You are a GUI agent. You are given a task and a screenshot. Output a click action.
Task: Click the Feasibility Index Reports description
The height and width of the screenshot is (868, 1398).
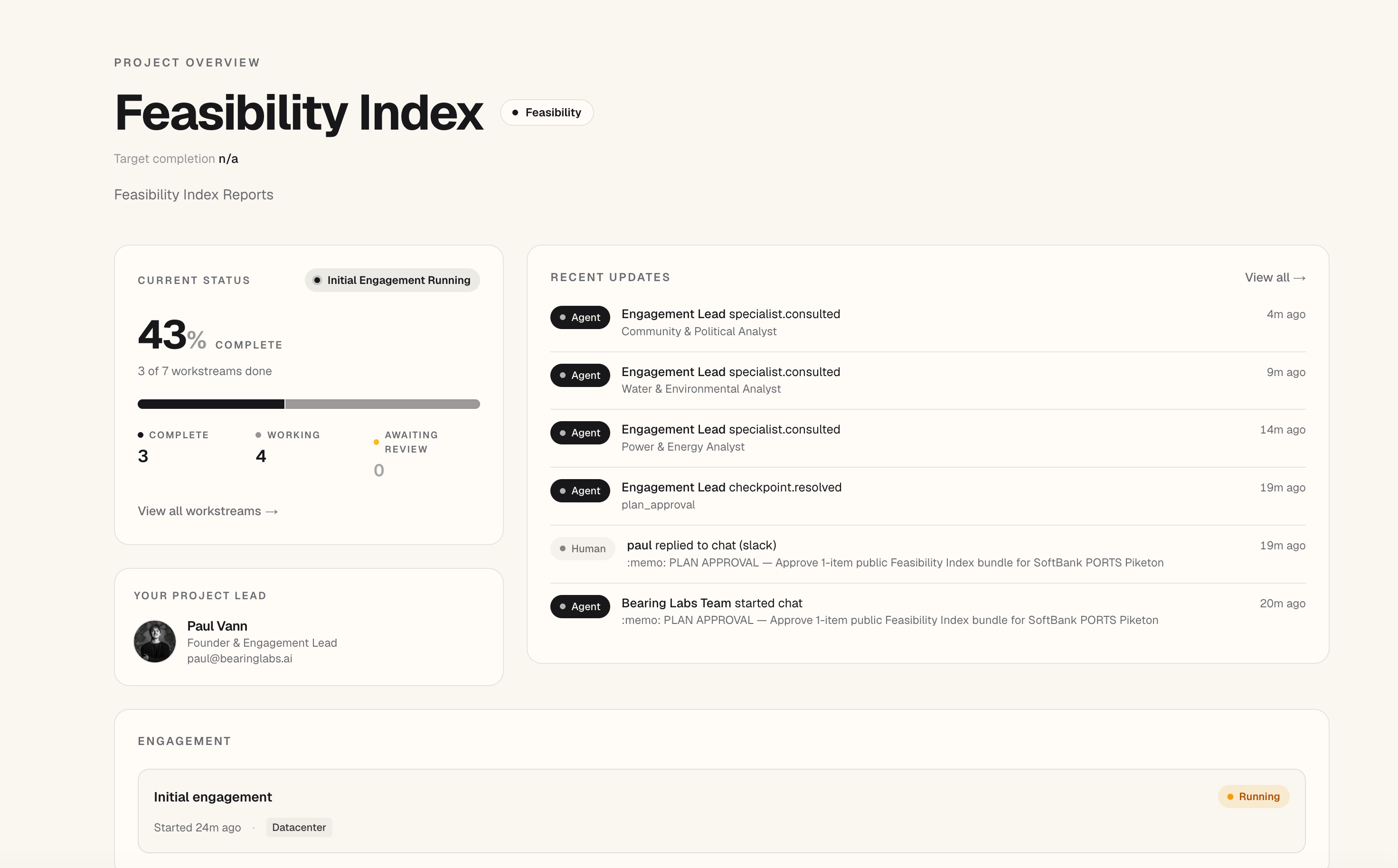point(193,195)
